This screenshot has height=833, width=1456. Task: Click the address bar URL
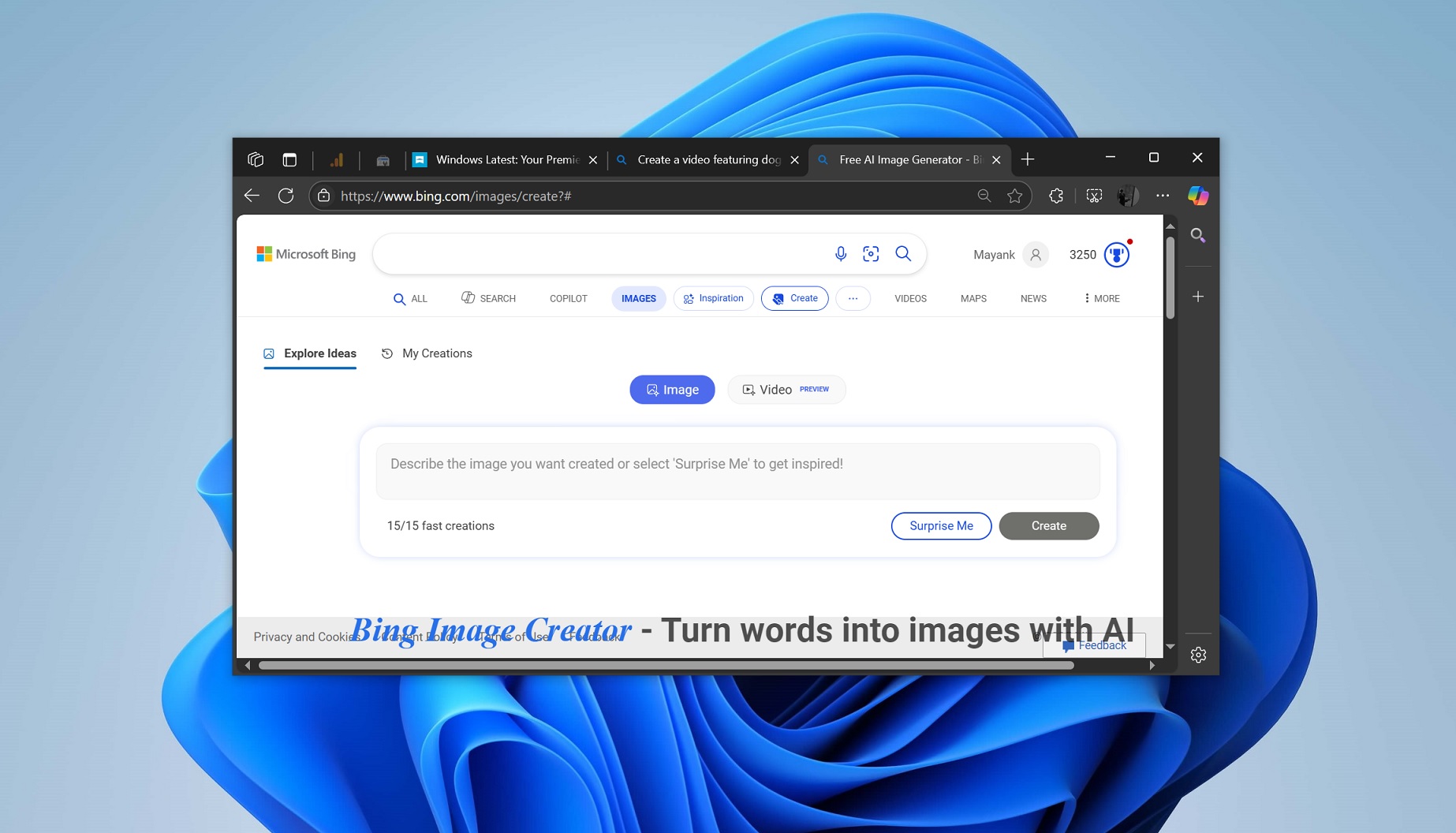click(x=456, y=196)
